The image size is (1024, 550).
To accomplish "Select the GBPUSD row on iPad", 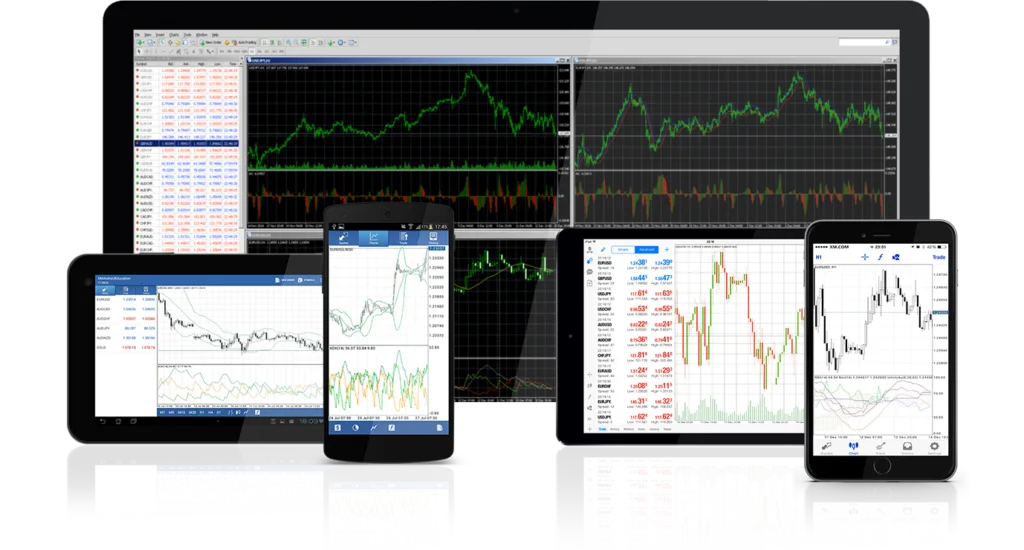I will coord(635,279).
